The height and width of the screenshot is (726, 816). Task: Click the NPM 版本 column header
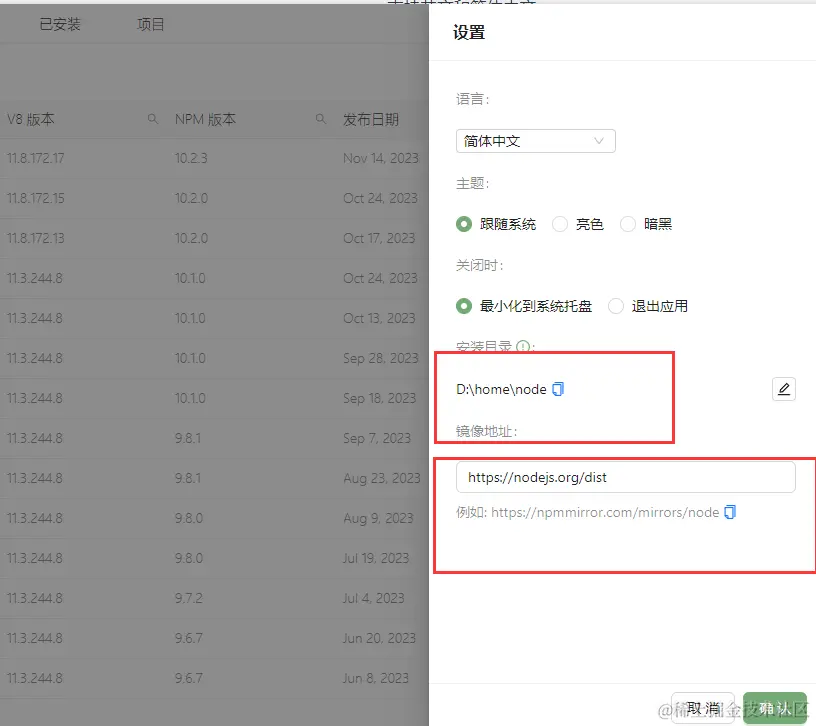(x=205, y=119)
